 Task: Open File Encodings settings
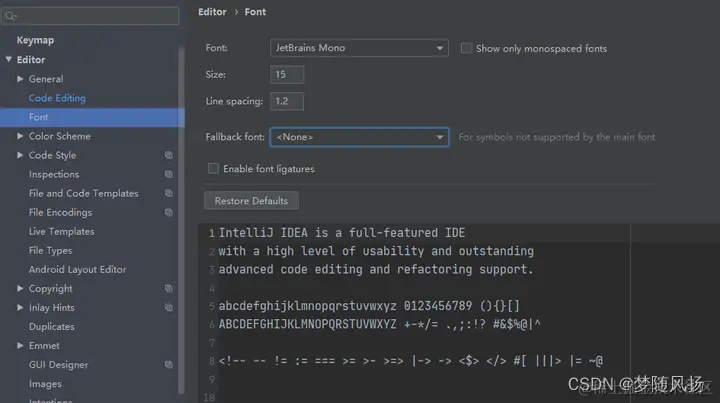tap(60, 213)
